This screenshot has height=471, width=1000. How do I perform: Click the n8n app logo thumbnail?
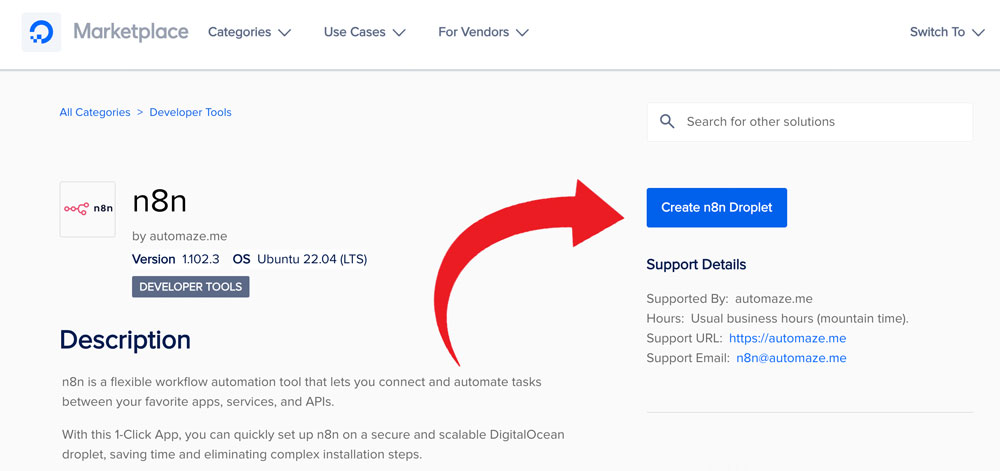[88, 209]
